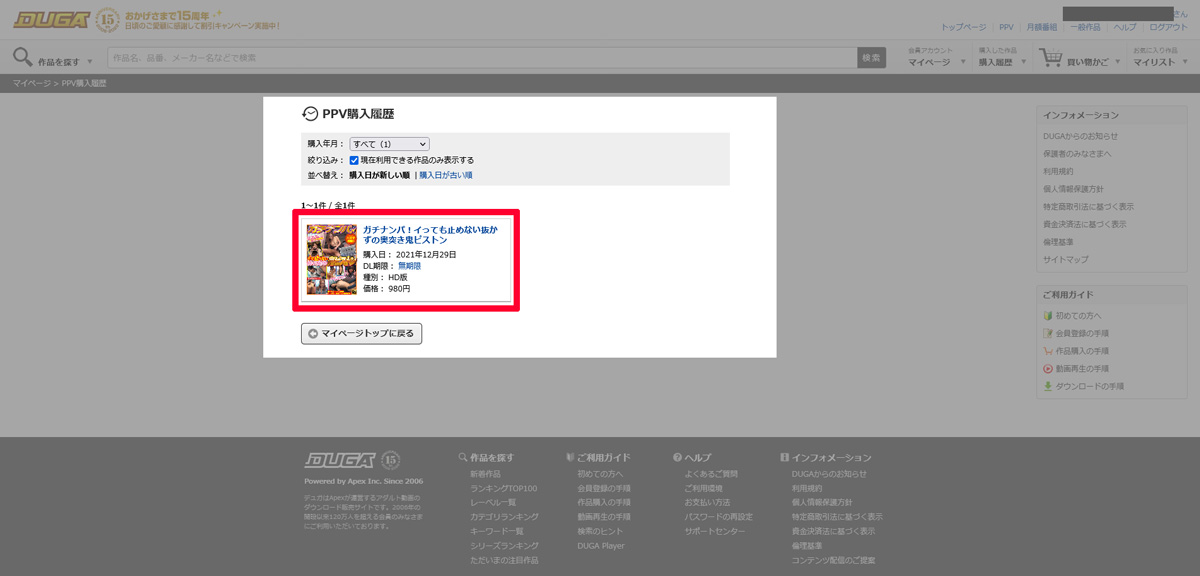Focus the search field for 作品名、品番、メーカー名
The height and width of the screenshot is (576, 1200).
pyautogui.click(x=480, y=58)
